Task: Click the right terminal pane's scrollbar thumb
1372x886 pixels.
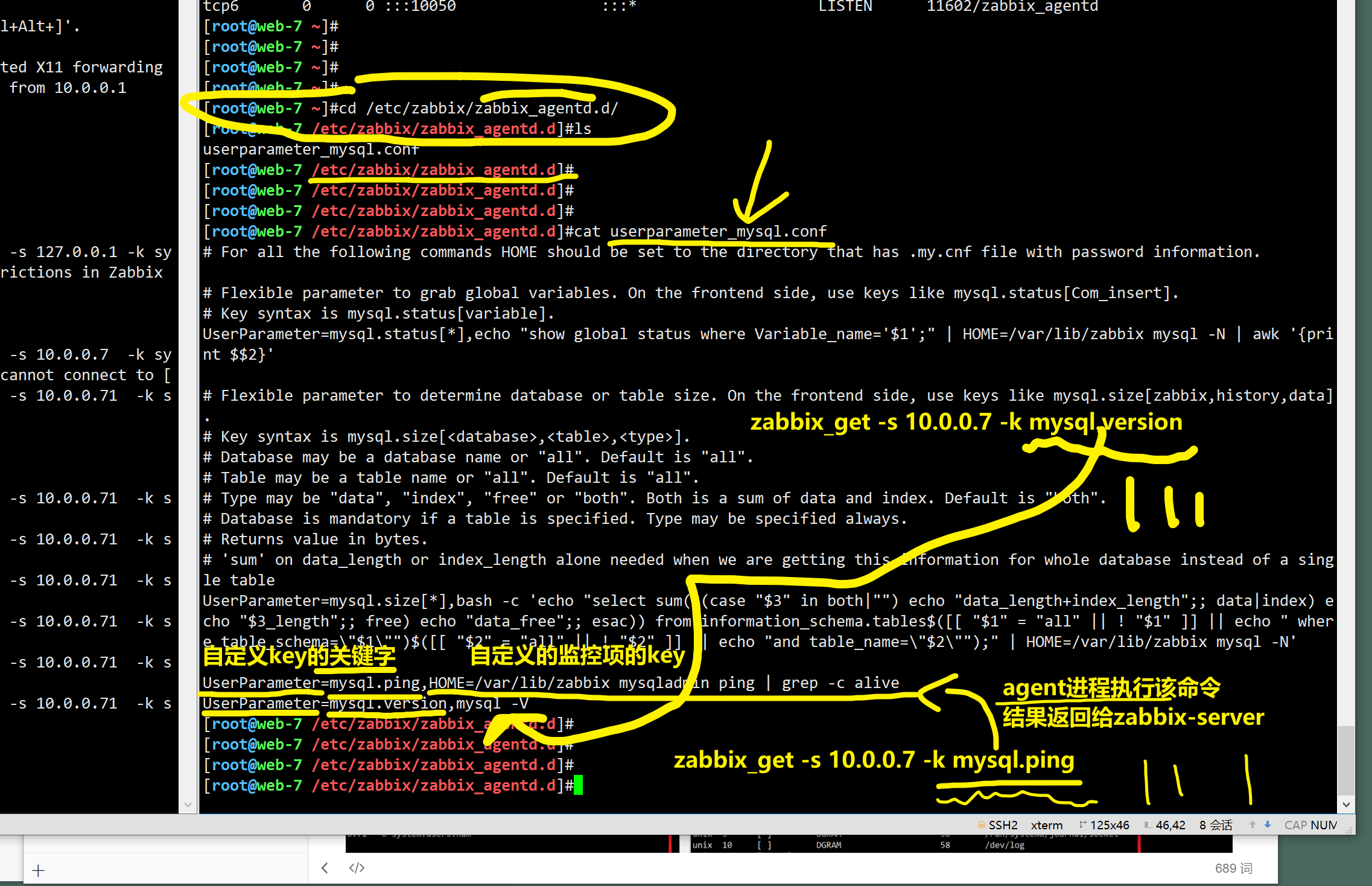Action: point(1346,760)
